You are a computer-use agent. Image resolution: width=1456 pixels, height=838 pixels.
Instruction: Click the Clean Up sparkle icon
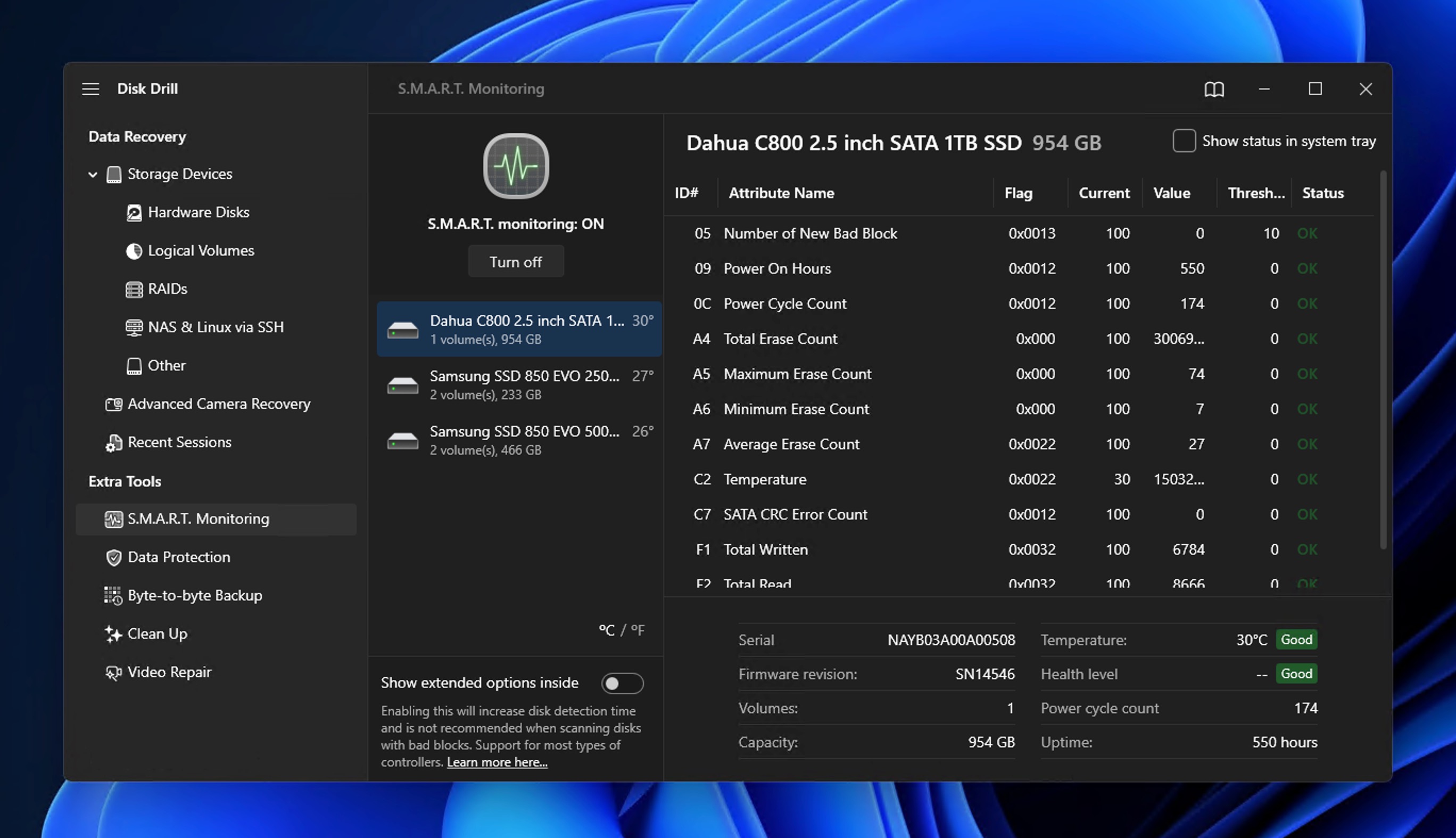(x=113, y=634)
